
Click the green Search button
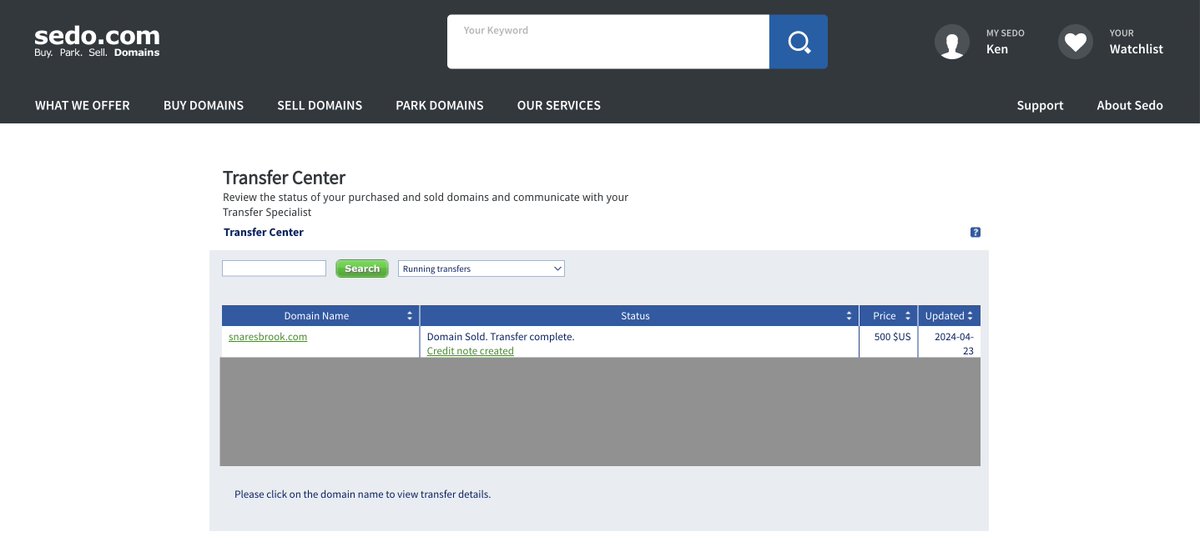(x=362, y=268)
